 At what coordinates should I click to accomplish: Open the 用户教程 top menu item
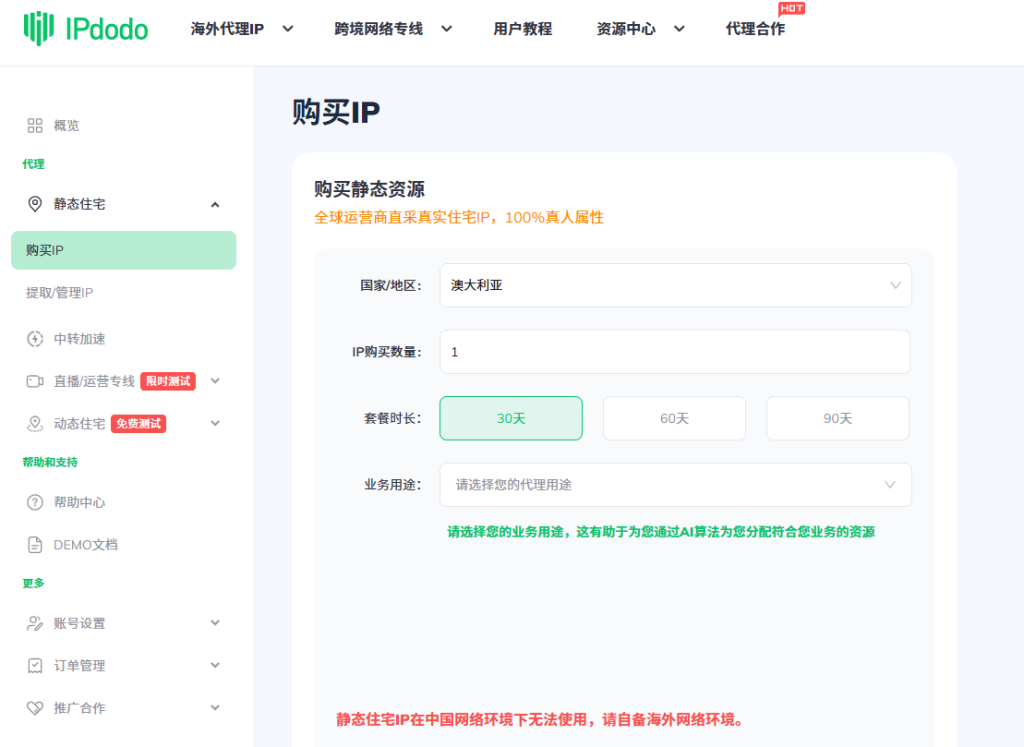[522, 29]
